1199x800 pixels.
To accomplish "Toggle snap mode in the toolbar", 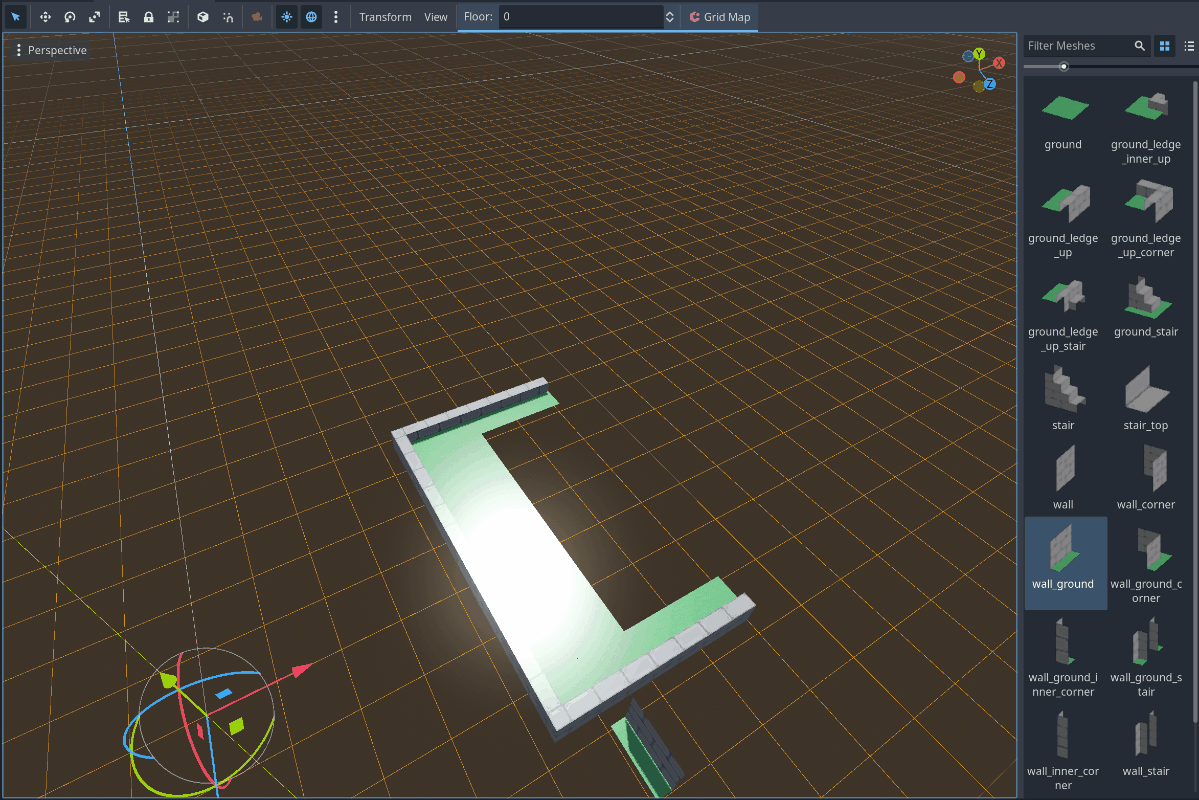I will (228, 17).
